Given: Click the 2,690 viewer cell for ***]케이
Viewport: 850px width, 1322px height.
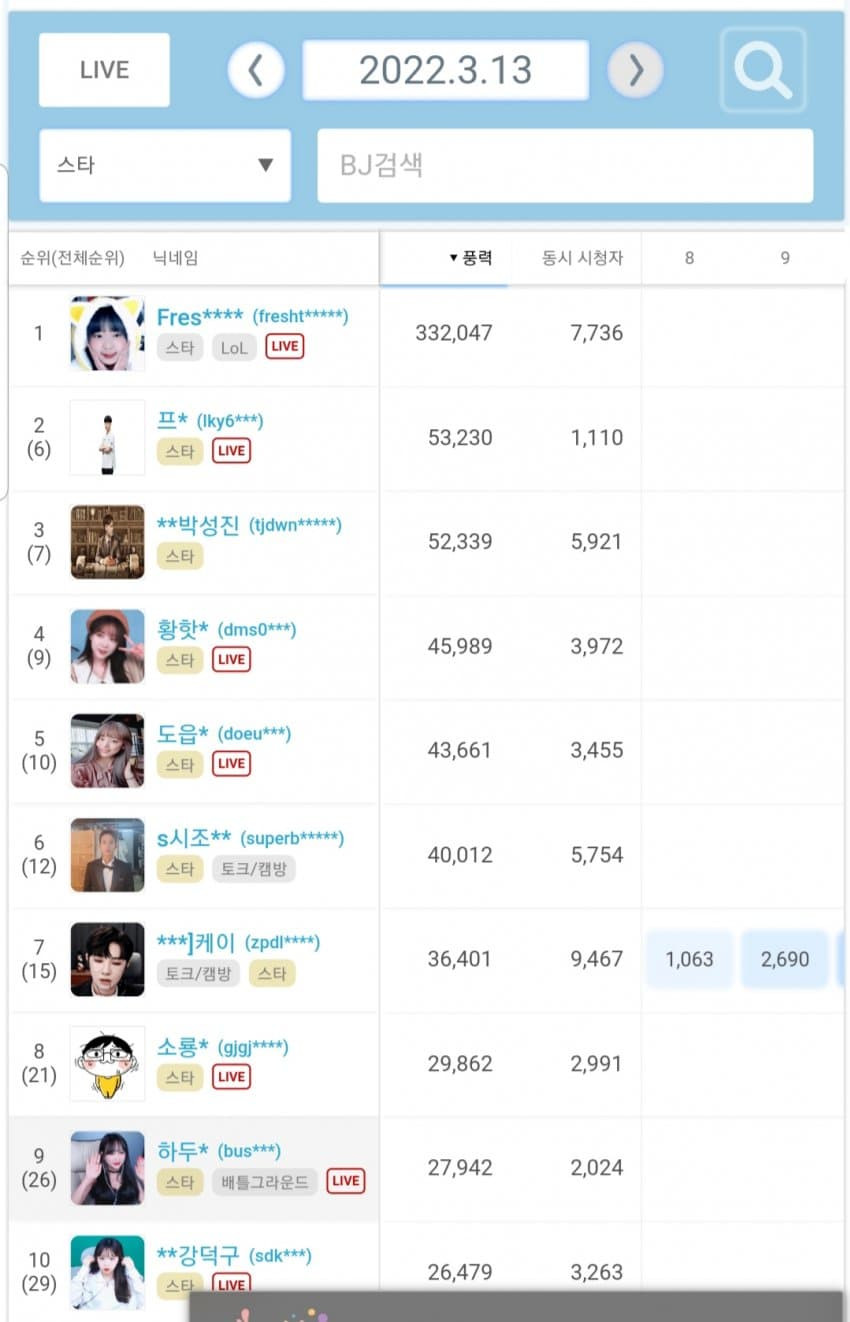Looking at the screenshot, I should coord(785,959).
